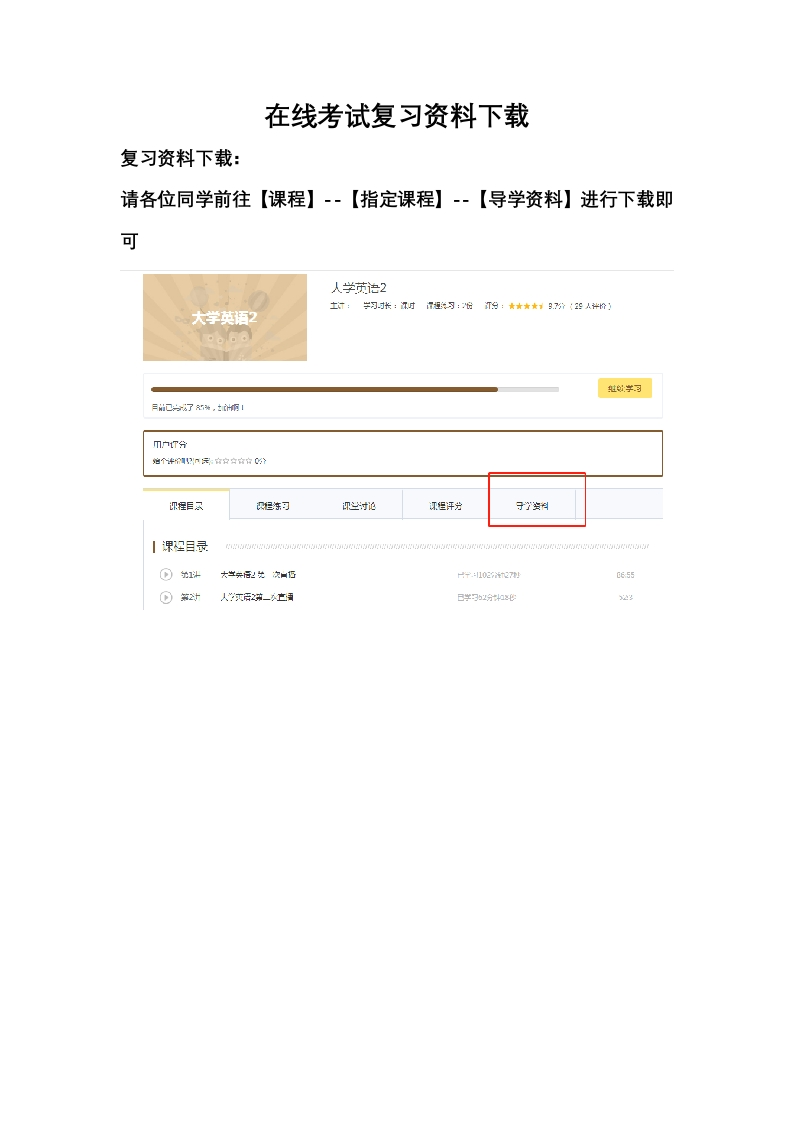Click the 29 人评价 review count text

(593, 306)
